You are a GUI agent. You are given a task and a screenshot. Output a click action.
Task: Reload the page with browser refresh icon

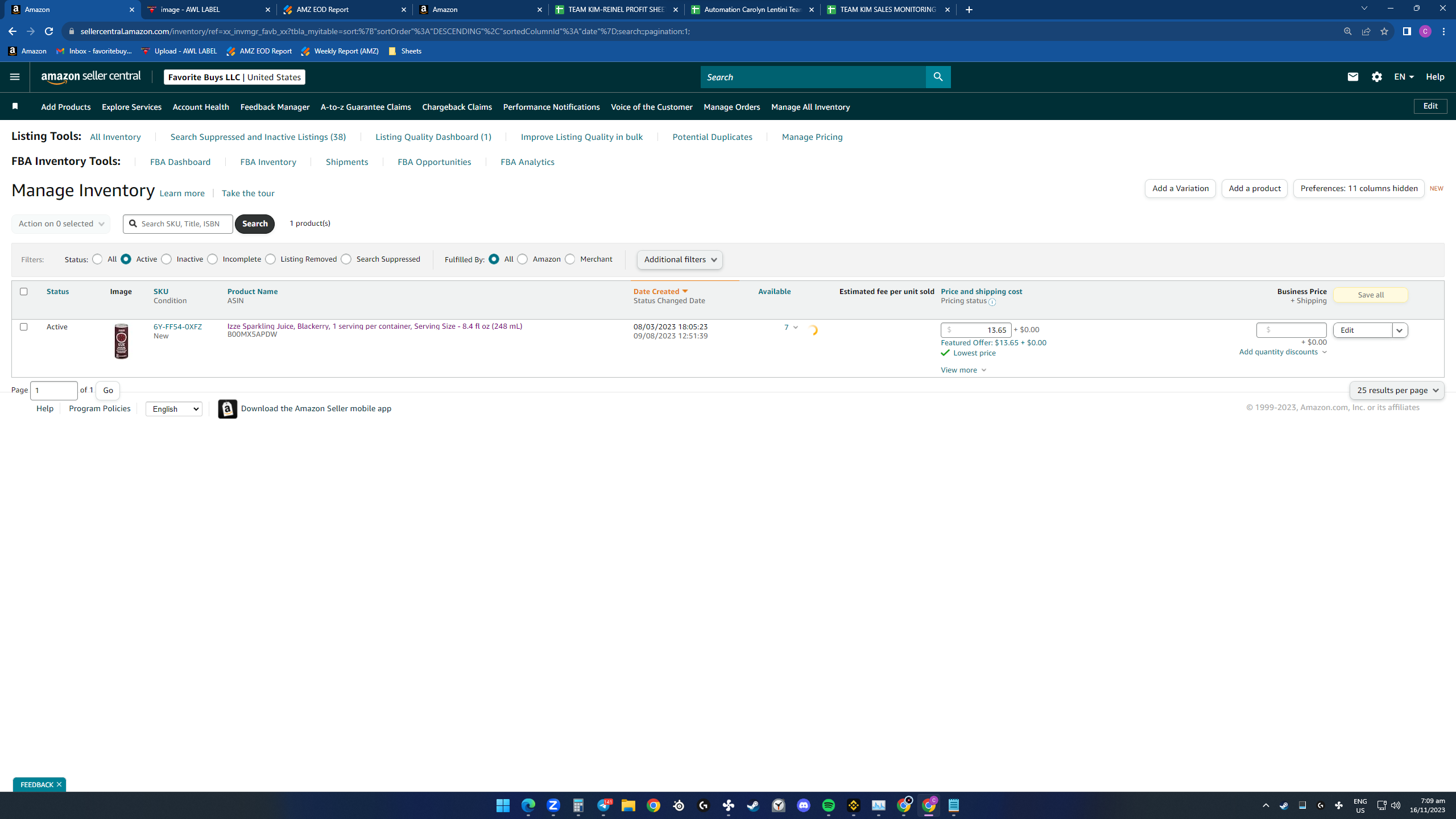tap(49, 31)
